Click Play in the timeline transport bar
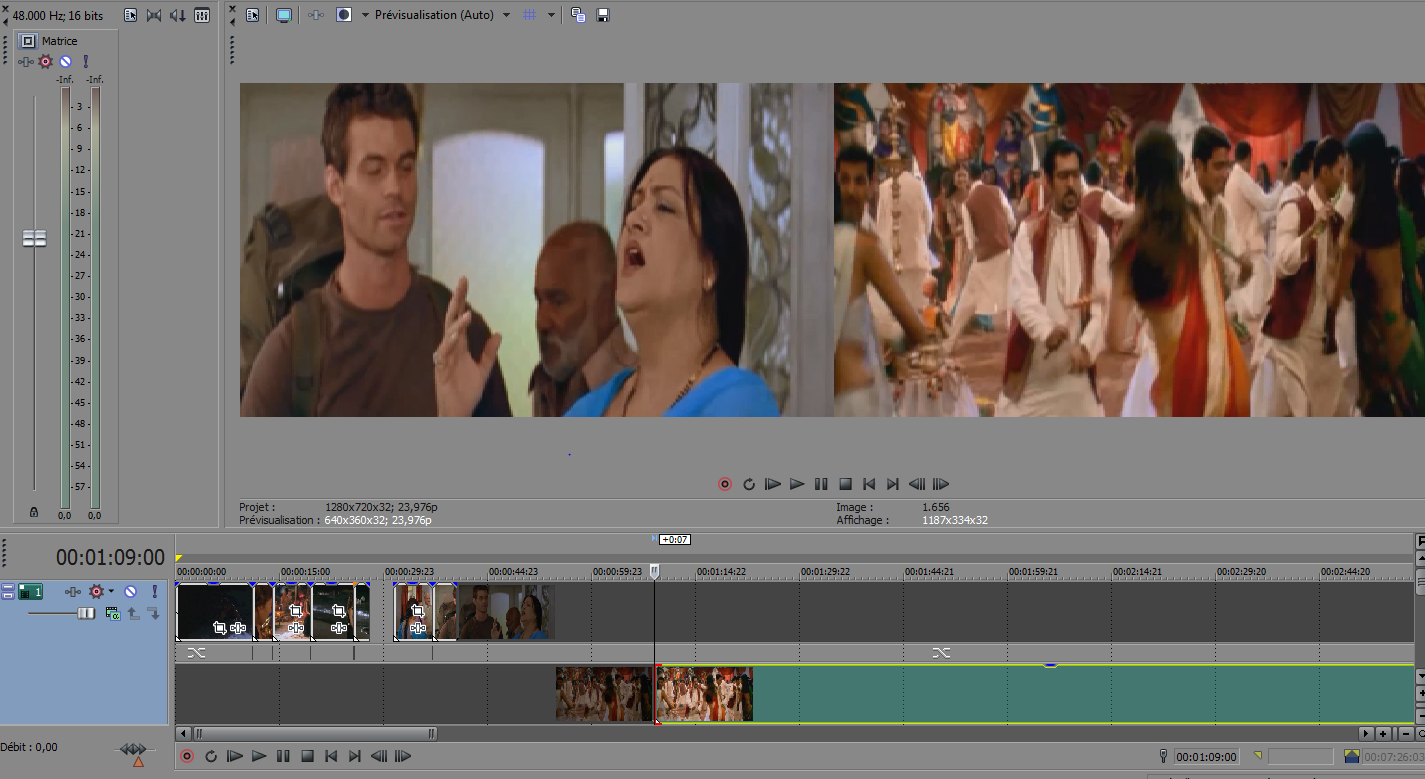This screenshot has width=1425, height=779. pos(259,756)
